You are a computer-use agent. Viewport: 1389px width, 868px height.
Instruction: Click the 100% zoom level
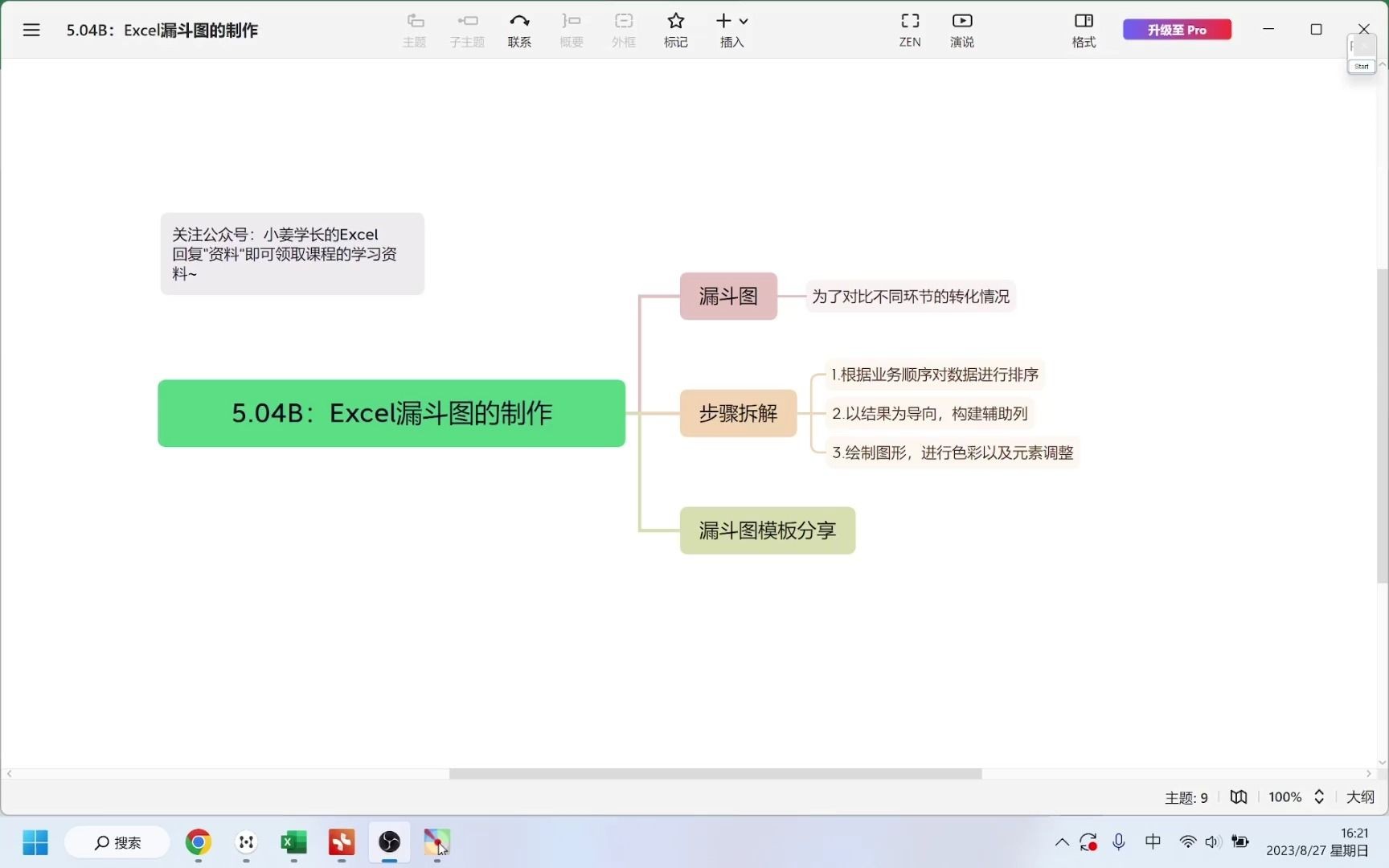1285,797
